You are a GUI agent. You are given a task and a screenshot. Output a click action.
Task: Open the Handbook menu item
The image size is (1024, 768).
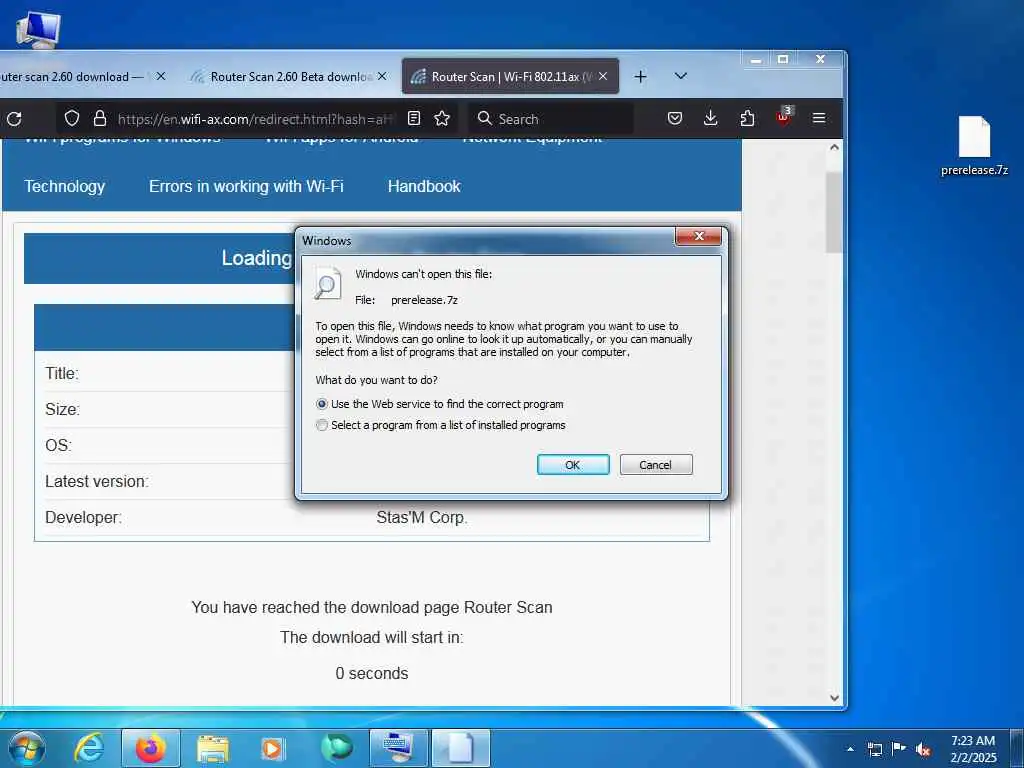pyautogui.click(x=424, y=186)
